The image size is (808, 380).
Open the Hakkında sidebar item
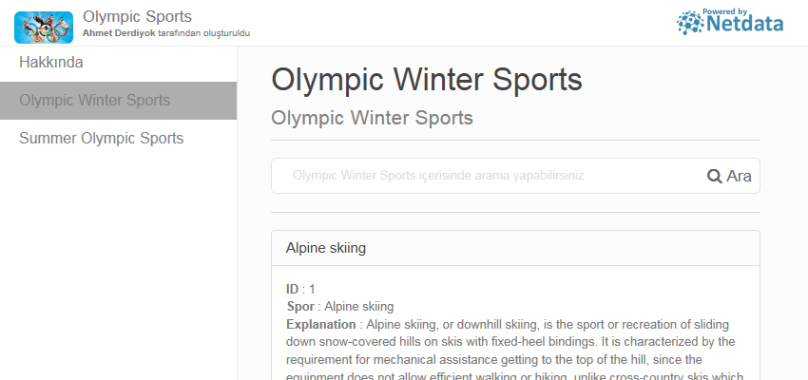(118, 63)
